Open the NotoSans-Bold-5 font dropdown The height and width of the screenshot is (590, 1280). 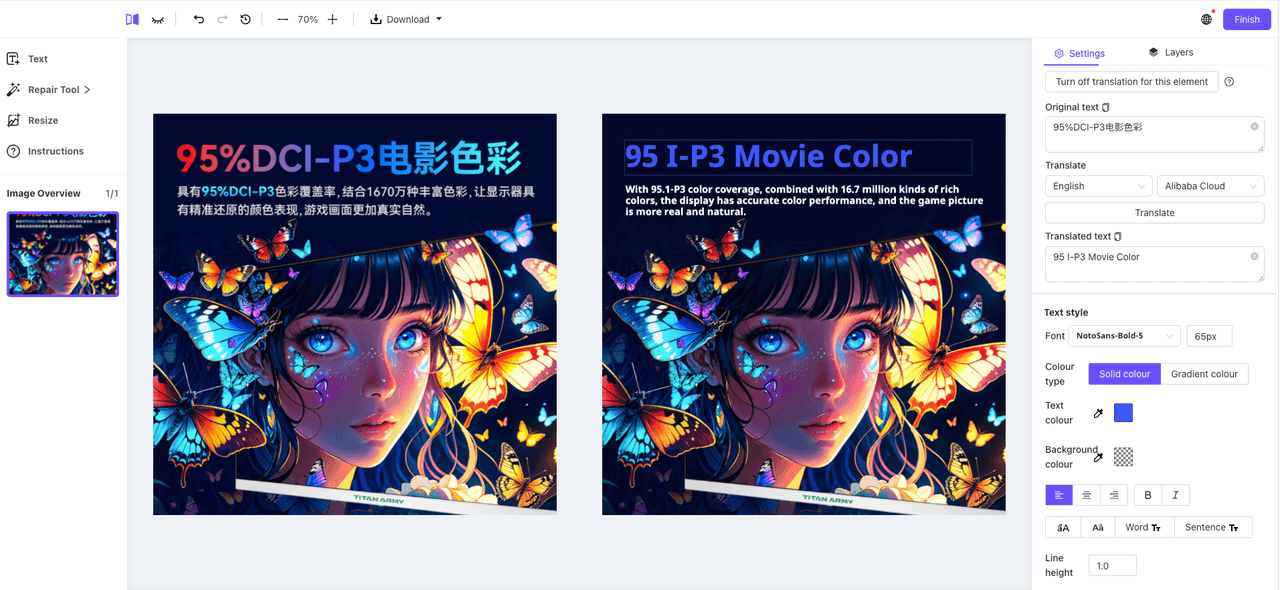pos(1125,336)
